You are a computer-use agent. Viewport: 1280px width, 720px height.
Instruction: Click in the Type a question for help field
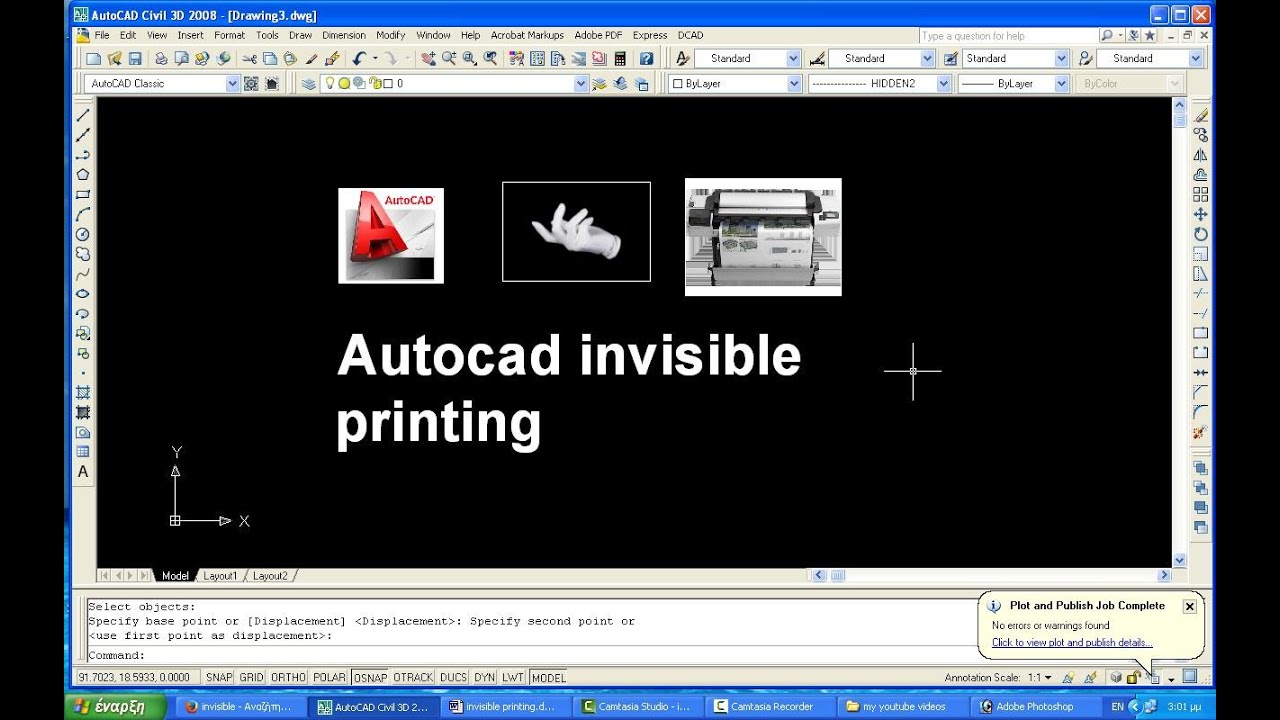click(1008, 36)
